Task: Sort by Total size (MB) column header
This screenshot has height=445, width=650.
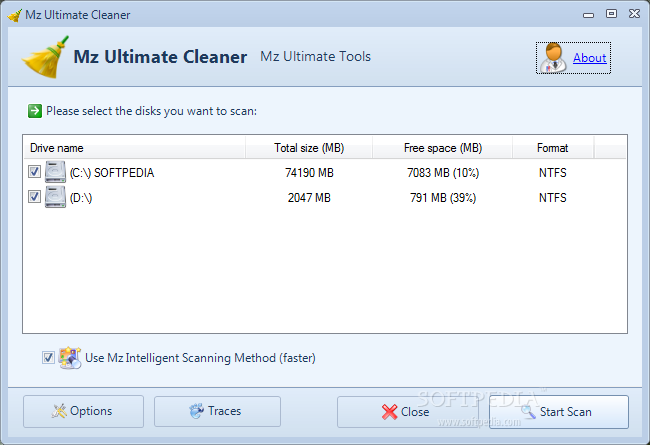Action: click(x=309, y=148)
